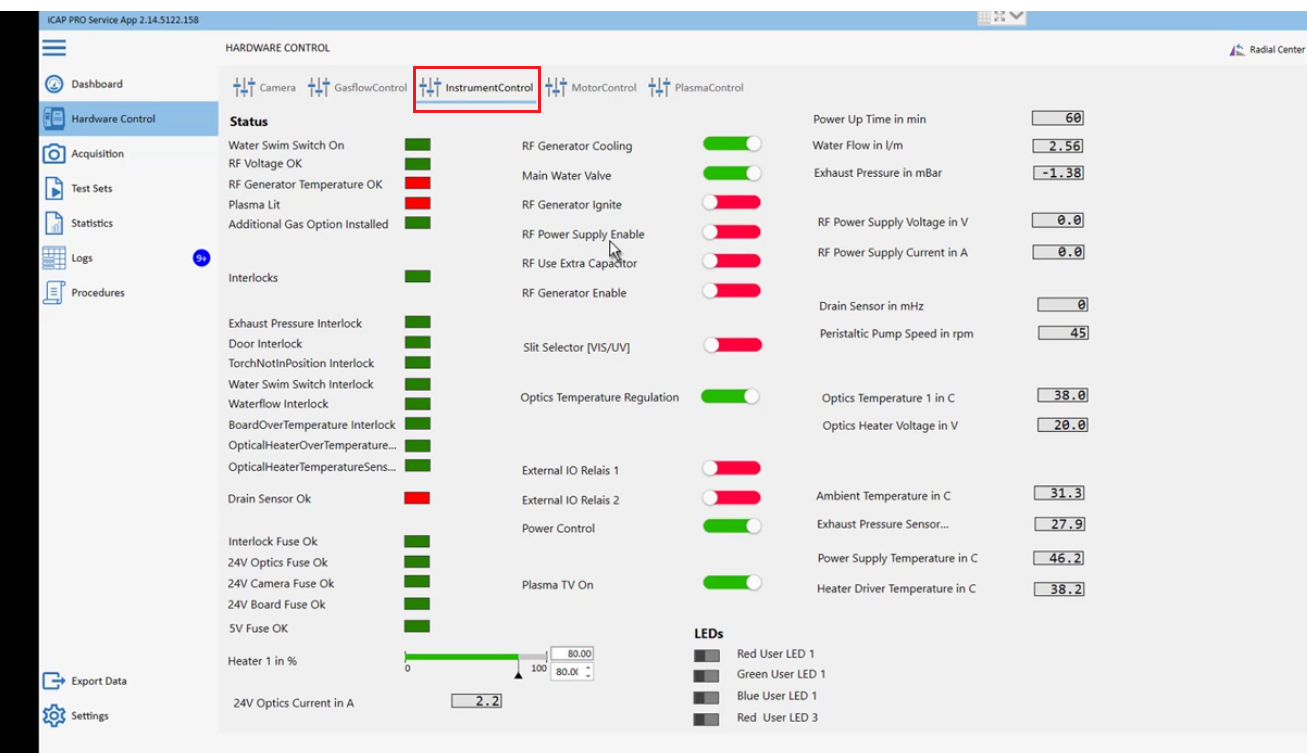The image size is (1307, 753).
Task: Enable the RF Generator Ignite switch
Action: tap(732, 203)
